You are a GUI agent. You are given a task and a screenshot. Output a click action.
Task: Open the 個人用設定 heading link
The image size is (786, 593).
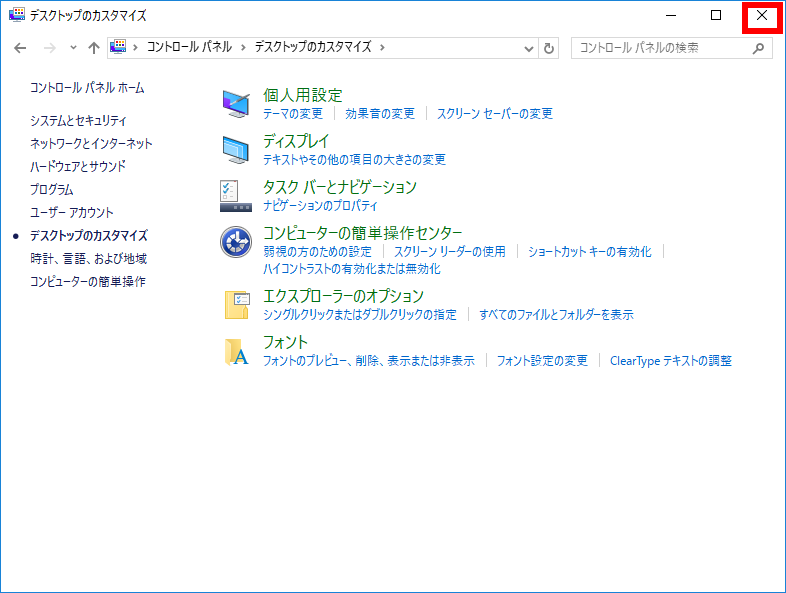pos(303,95)
